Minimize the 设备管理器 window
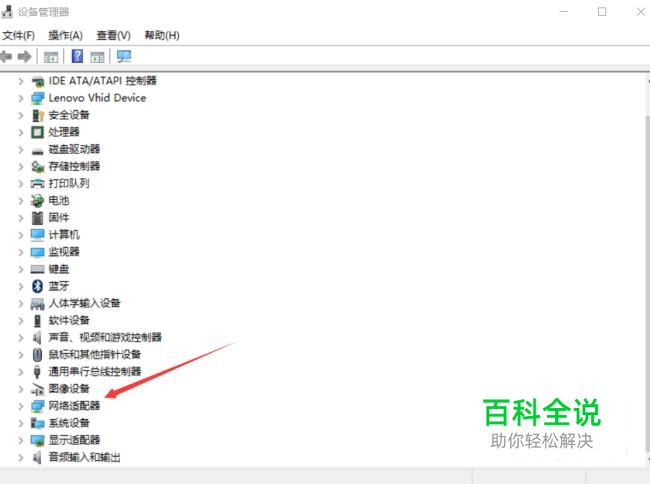This screenshot has height=484, width=650. tap(564, 12)
